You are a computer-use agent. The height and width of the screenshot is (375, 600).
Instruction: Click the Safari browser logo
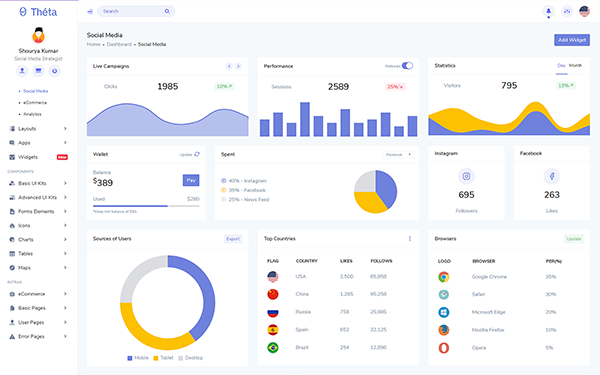pyautogui.click(x=443, y=294)
